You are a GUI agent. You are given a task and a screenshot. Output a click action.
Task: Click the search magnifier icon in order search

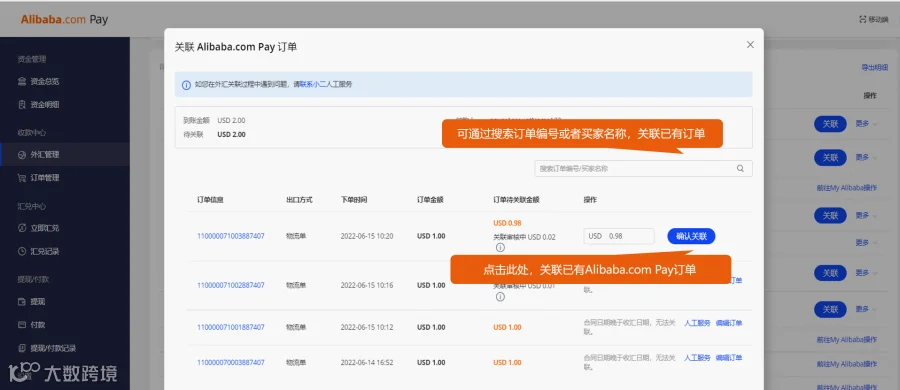740,169
